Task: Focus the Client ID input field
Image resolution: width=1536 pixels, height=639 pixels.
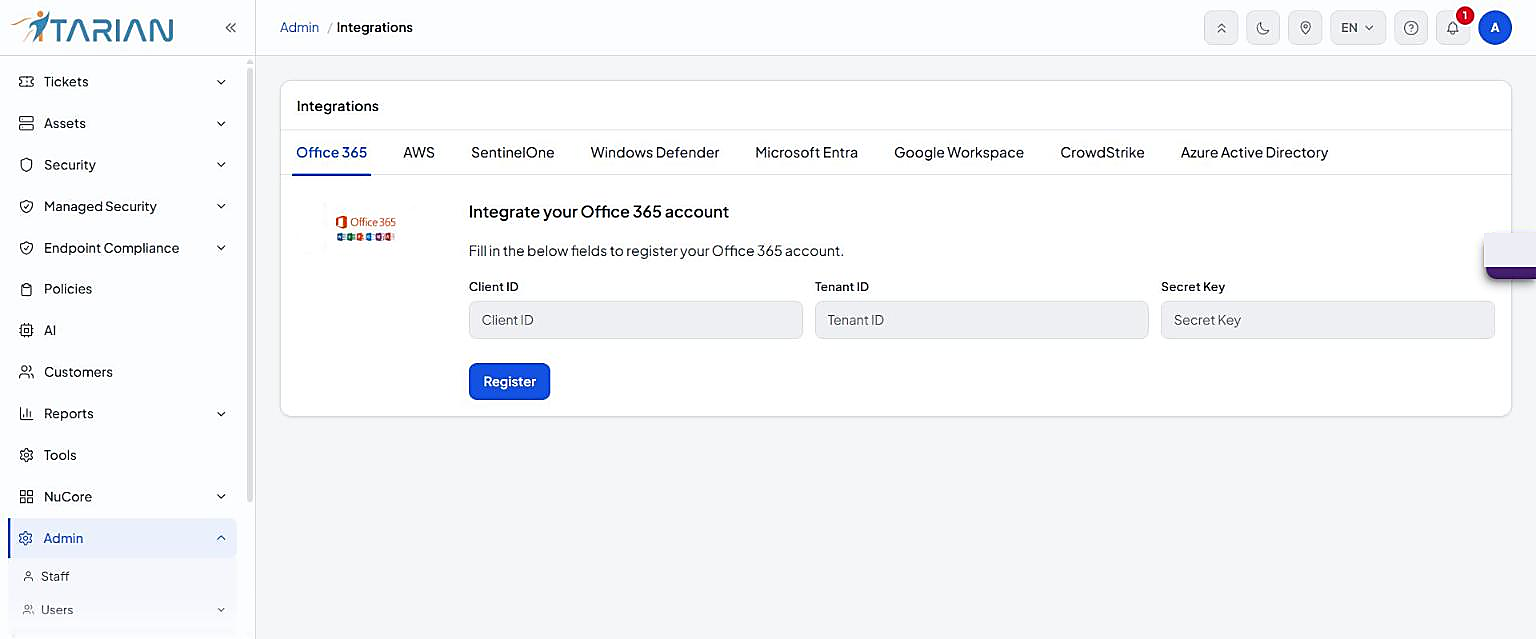Action: pos(636,320)
